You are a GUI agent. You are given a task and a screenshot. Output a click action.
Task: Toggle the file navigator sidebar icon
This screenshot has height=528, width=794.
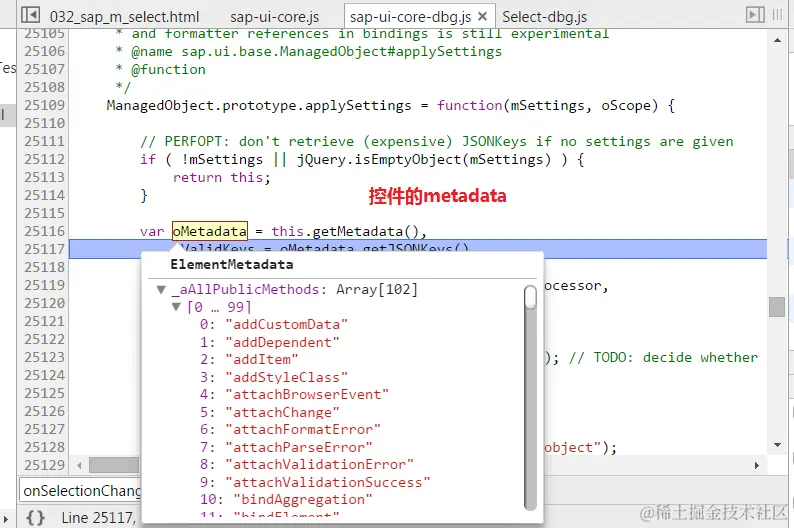pyautogui.click(x=30, y=15)
